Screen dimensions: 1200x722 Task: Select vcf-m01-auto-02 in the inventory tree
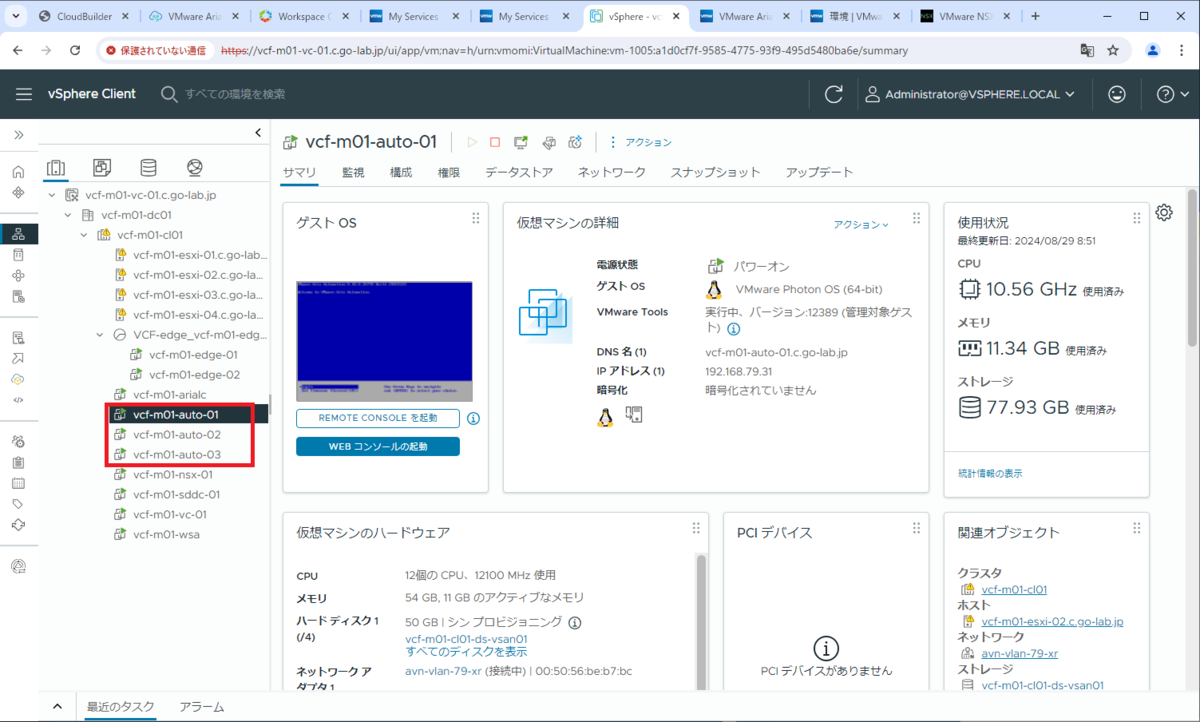point(177,435)
